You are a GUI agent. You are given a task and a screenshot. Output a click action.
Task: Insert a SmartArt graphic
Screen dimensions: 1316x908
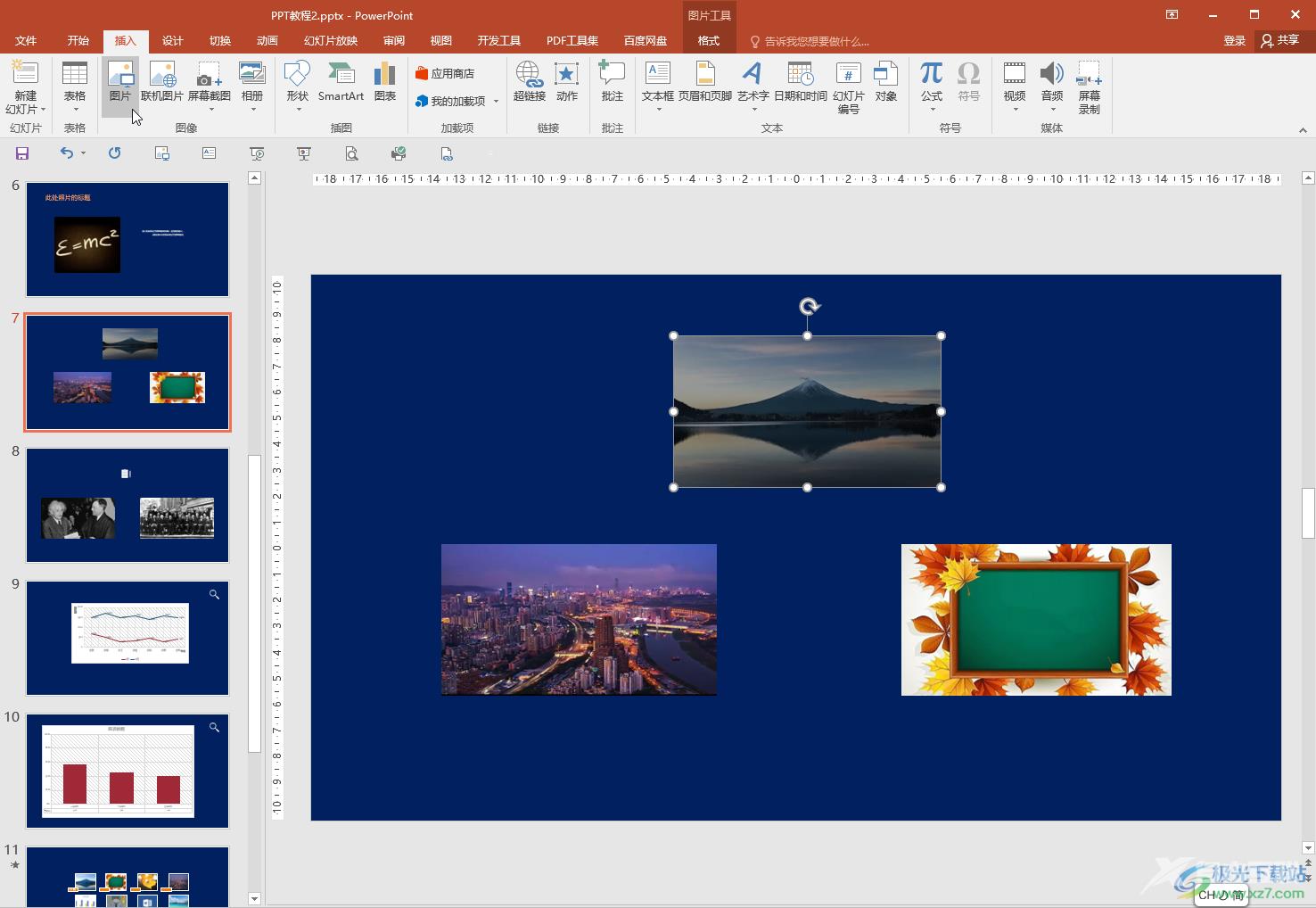point(341,82)
